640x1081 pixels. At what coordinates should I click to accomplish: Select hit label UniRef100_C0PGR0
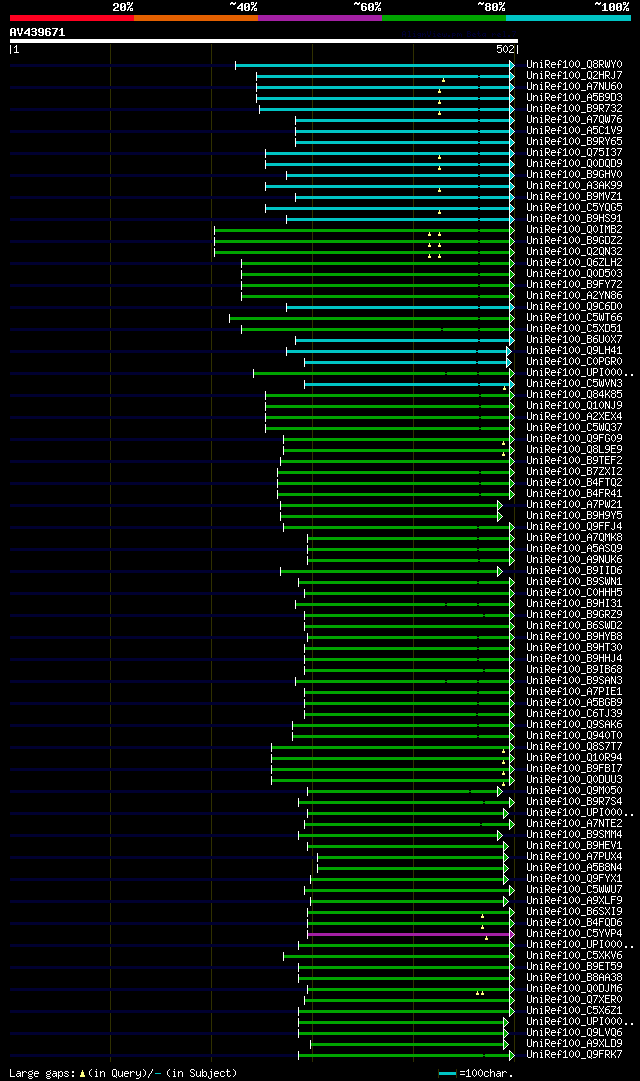tap(574, 362)
